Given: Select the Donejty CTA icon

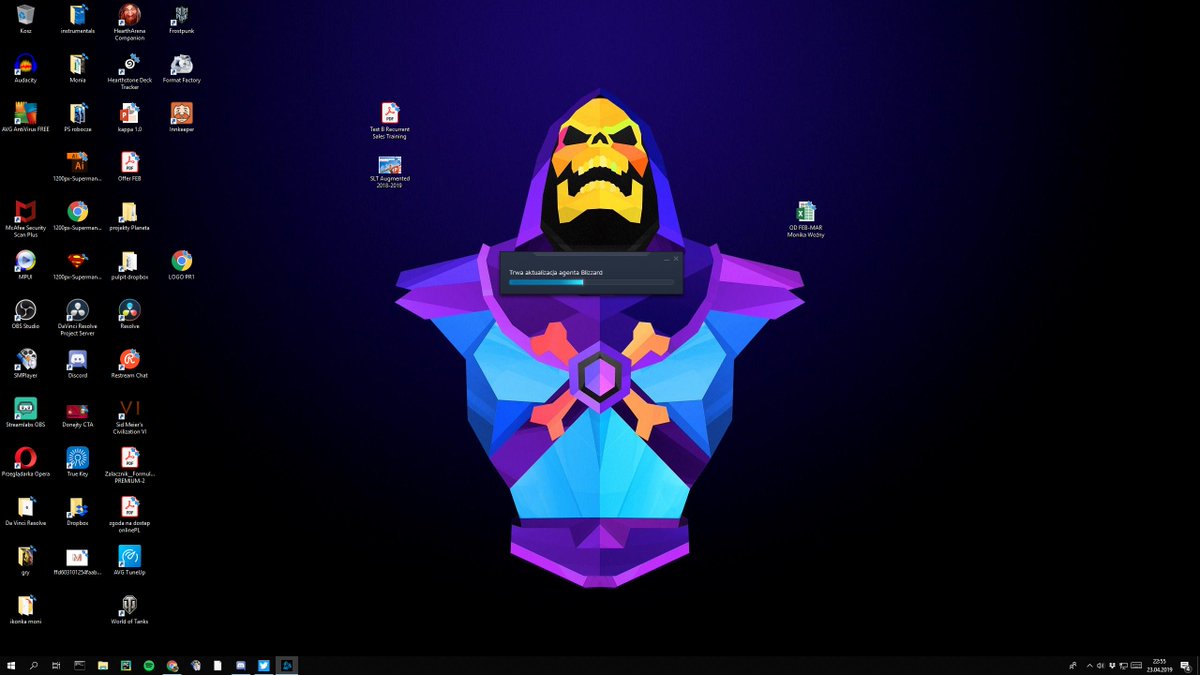Looking at the screenshot, I should [x=77, y=411].
